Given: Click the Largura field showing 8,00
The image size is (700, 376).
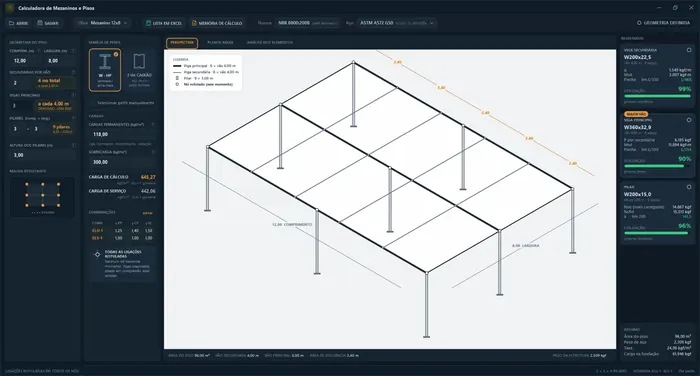Looking at the screenshot, I should 59,61.
